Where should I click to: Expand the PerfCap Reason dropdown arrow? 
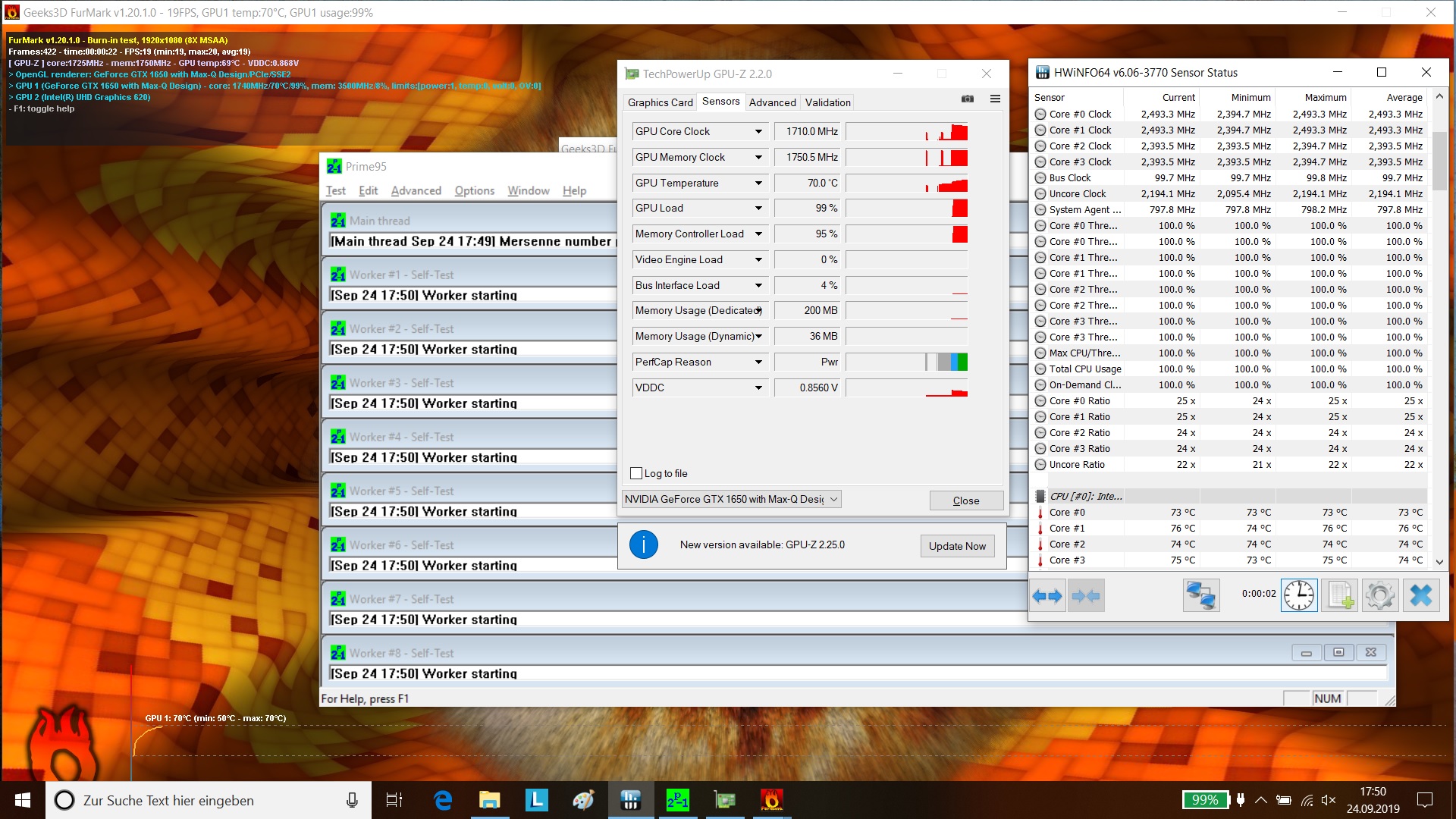(x=758, y=362)
